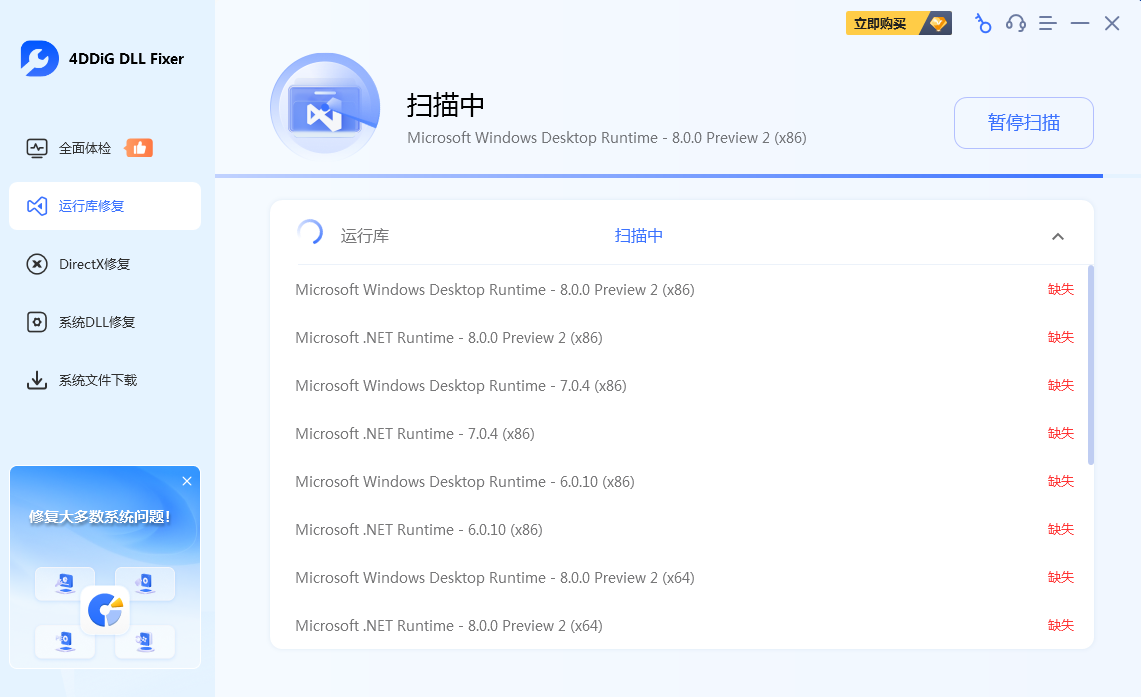Click the 立即购买 buy now button
1141x697 pixels.
899,23
